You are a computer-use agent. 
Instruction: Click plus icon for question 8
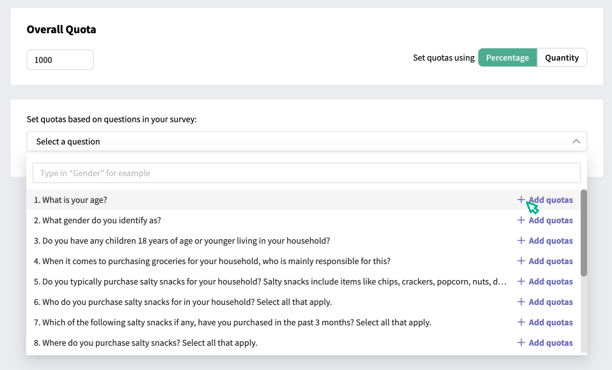coord(521,342)
